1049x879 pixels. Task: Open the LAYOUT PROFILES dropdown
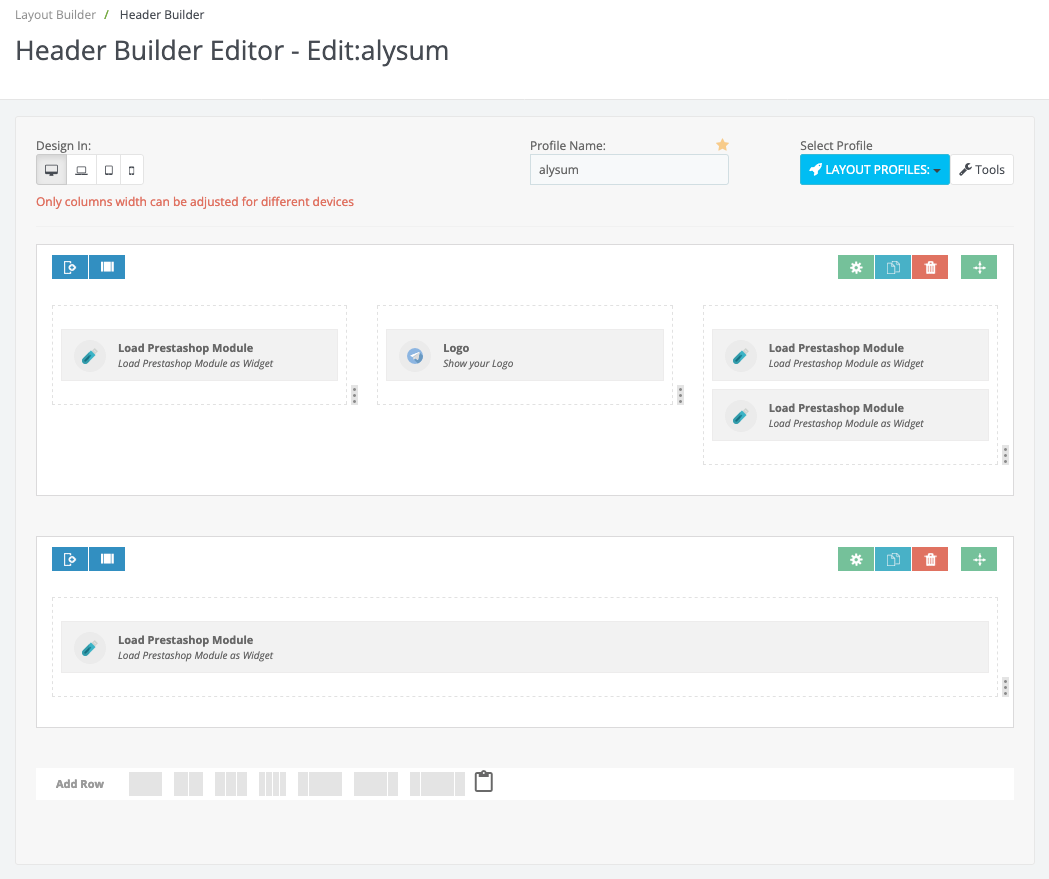coord(874,170)
